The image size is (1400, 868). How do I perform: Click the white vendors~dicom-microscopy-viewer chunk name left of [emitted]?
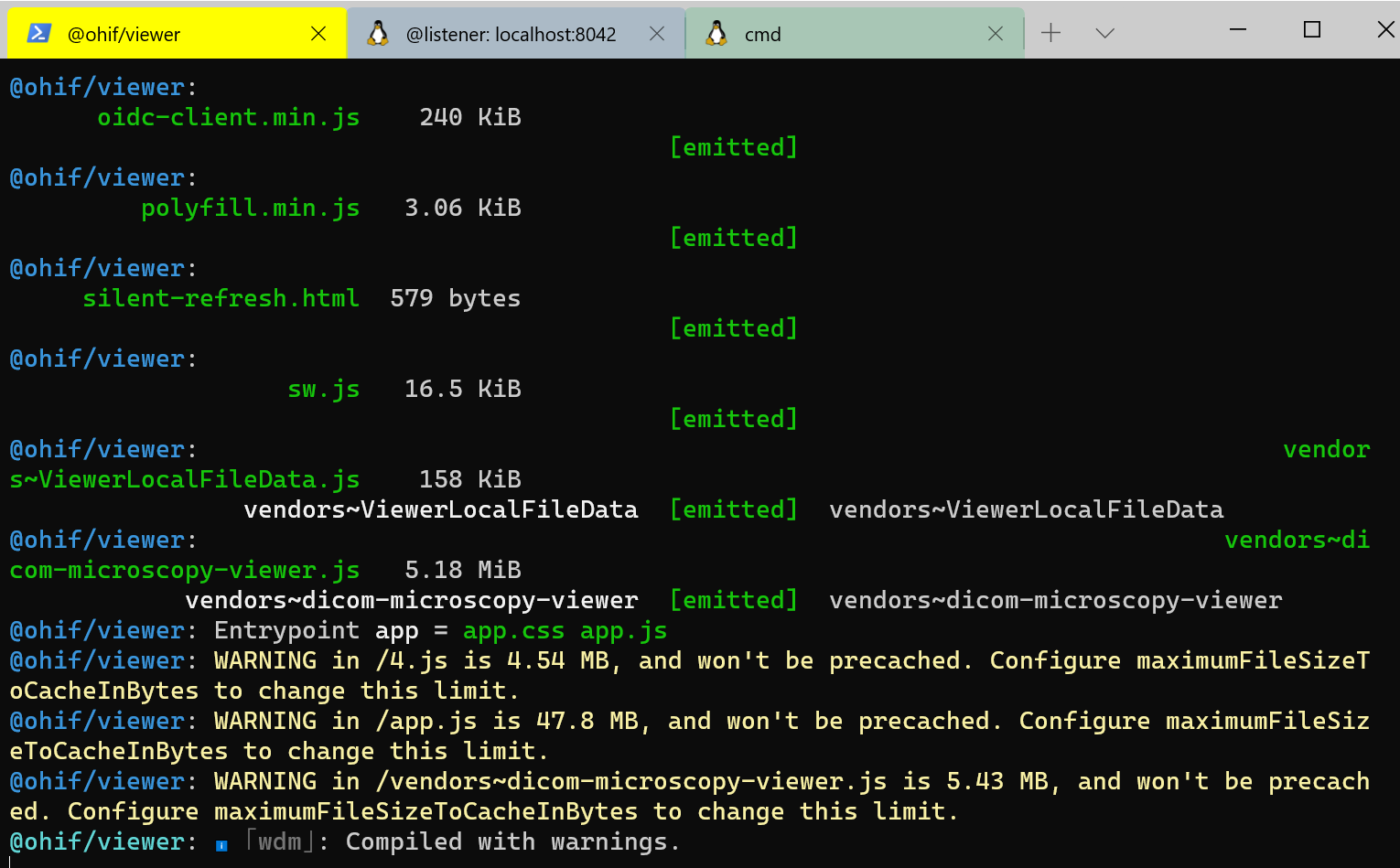(412, 600)
